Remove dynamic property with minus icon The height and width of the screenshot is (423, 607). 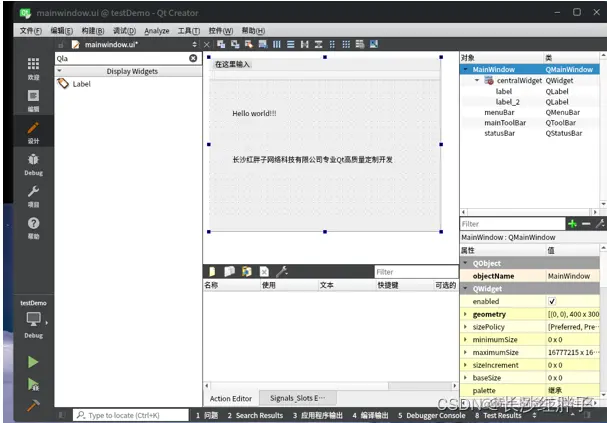pos(586,224)
